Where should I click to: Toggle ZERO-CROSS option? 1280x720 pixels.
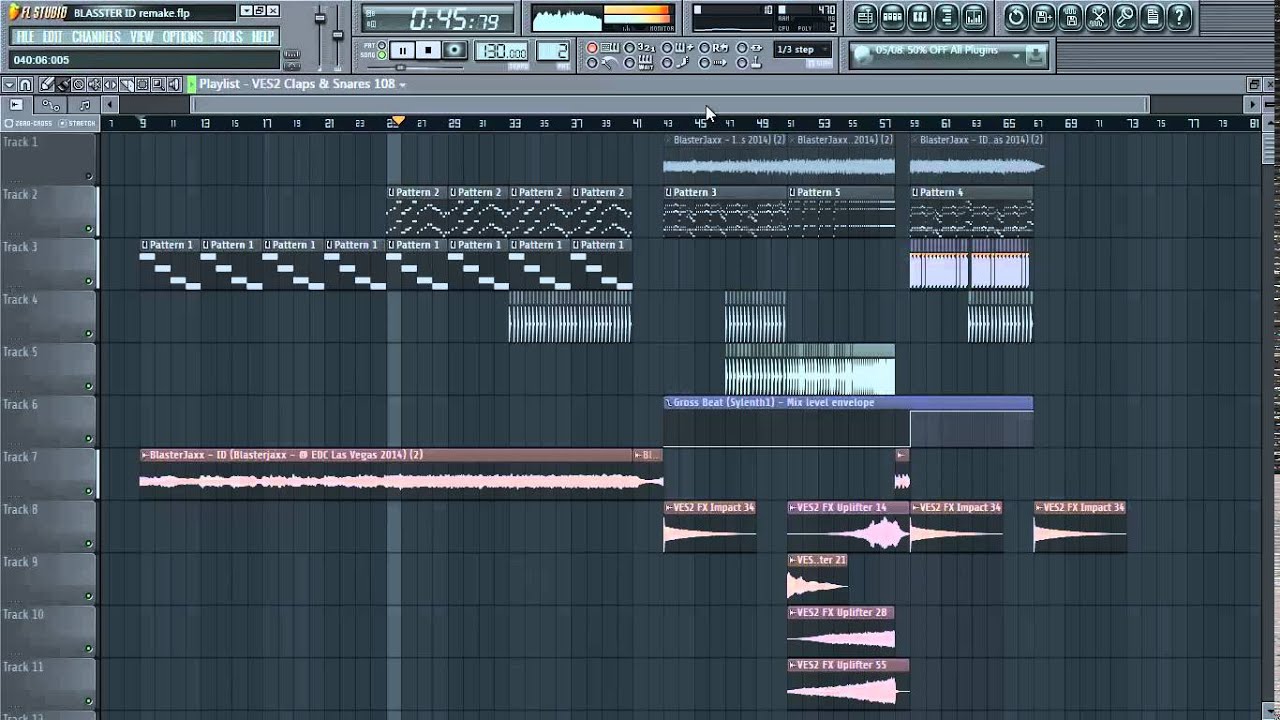point(29,124)
